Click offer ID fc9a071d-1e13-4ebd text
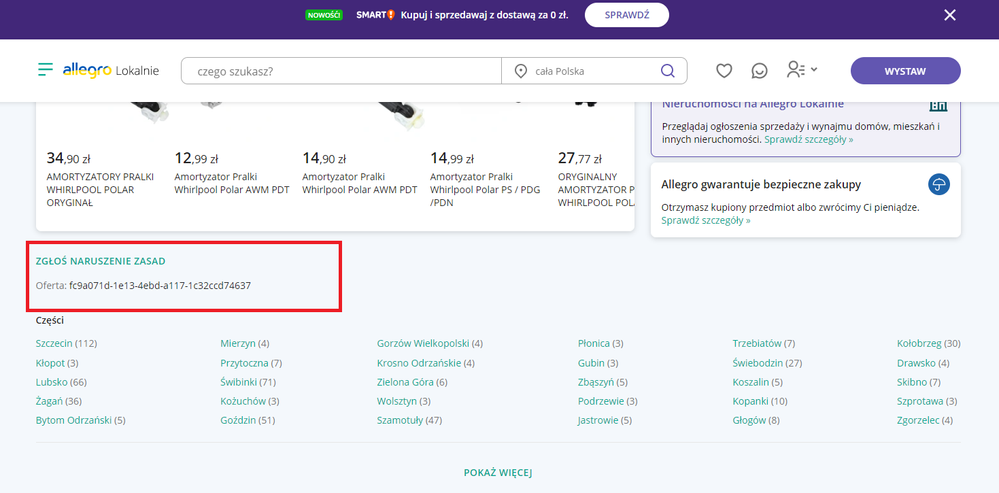 click(x=159, y=286)
